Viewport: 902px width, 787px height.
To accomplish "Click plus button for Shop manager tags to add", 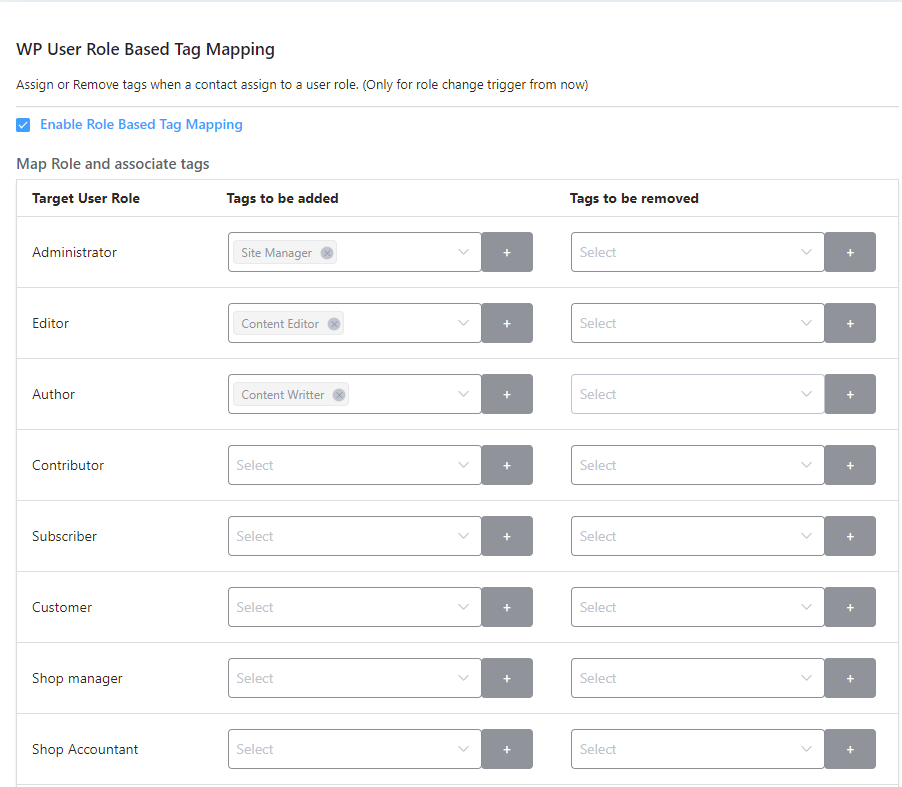I will coord(507,679).
